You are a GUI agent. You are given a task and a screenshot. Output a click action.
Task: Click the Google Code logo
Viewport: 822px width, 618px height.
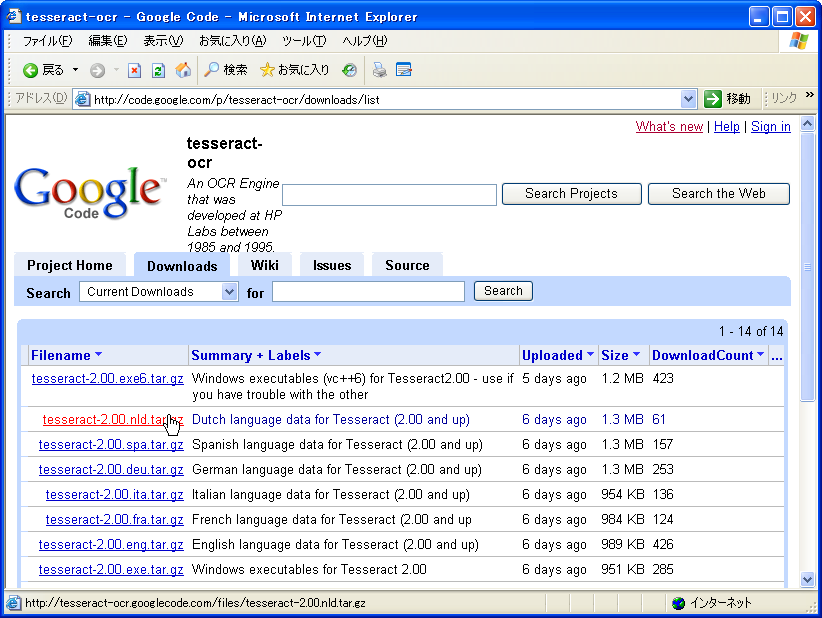[89, 193]
